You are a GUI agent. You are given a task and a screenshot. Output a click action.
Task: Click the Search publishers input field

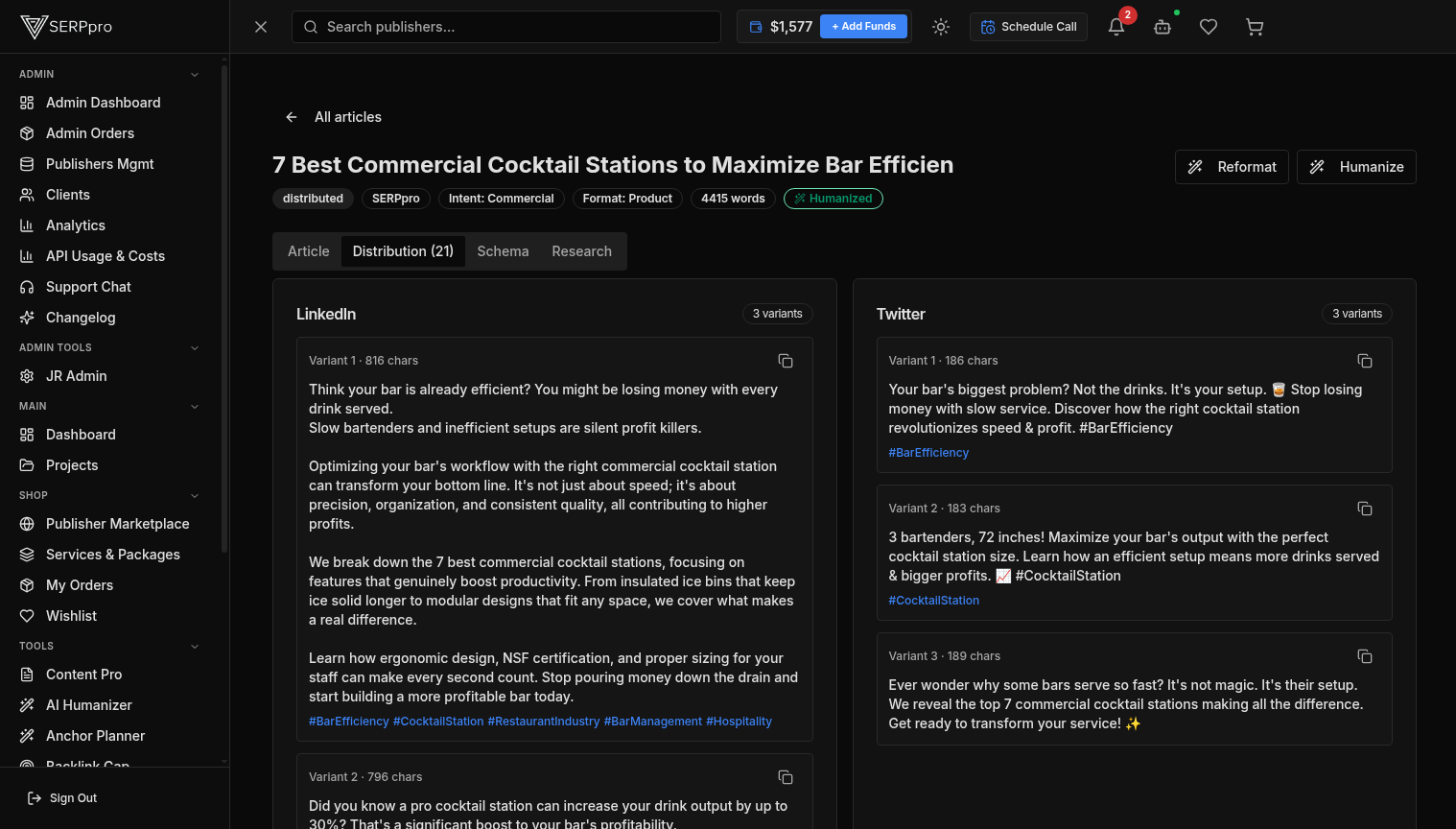pos(506,27)
